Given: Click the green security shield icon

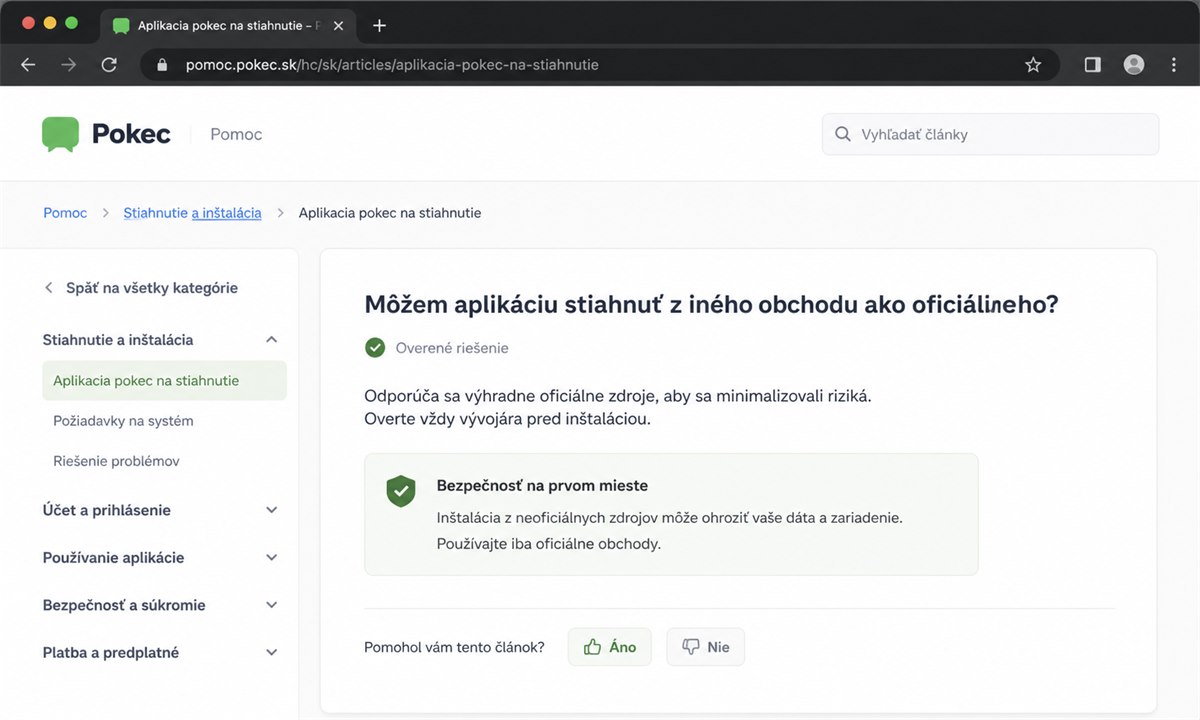Looking at the screenshot, I should click(401, 490).
